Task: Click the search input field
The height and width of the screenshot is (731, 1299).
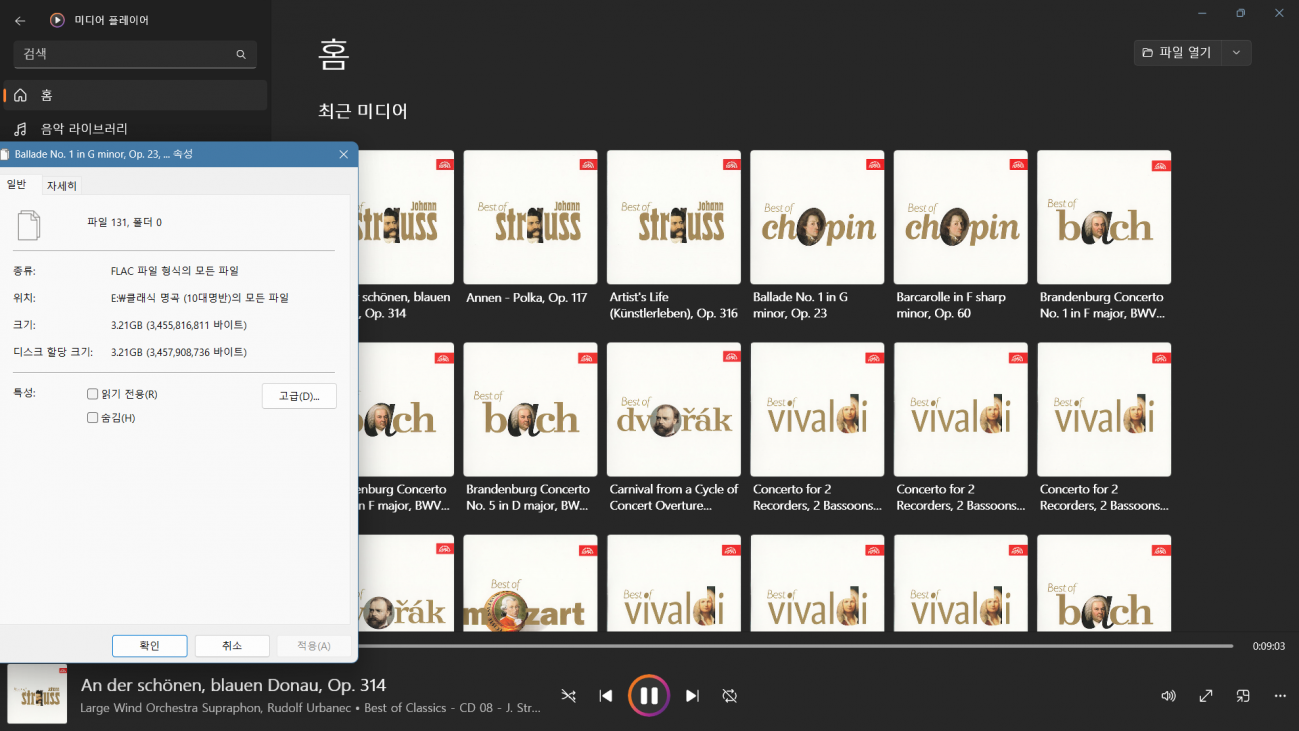Action: click(x=135, y=54)
